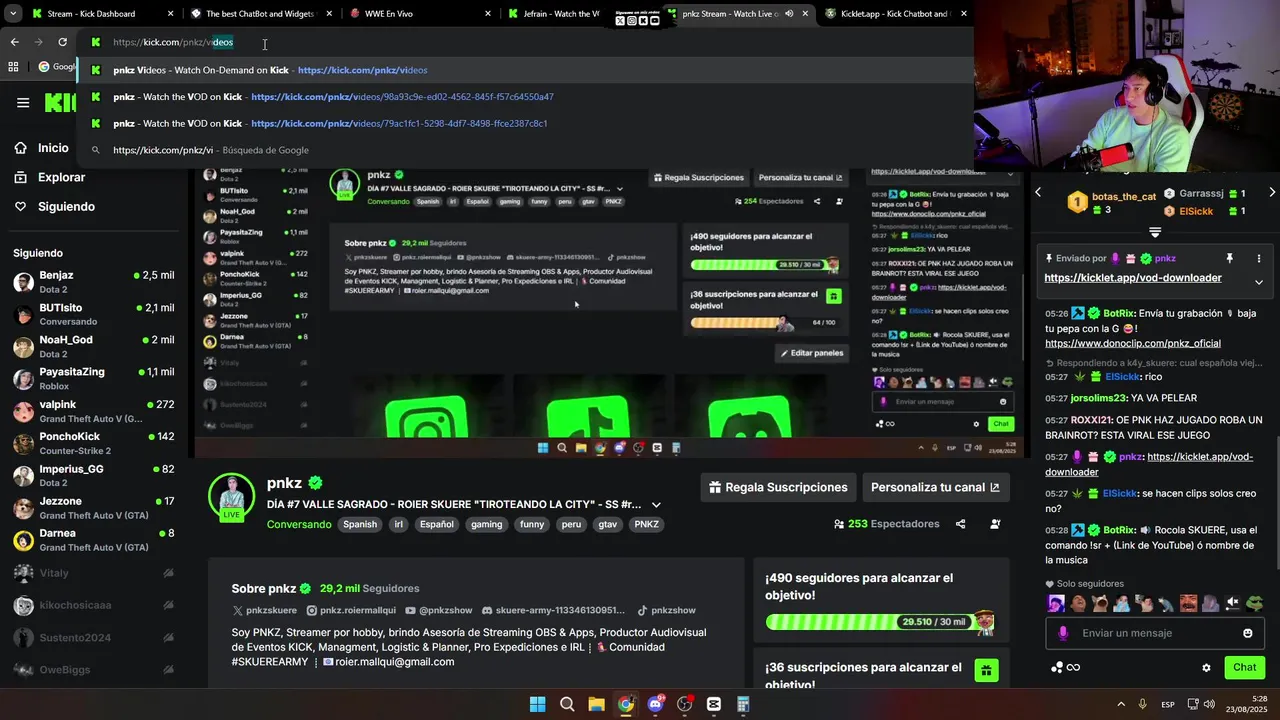Click the pnkz LIVE avatar
This screenshot has height=720, width=1280.
(x=231, y=498)
